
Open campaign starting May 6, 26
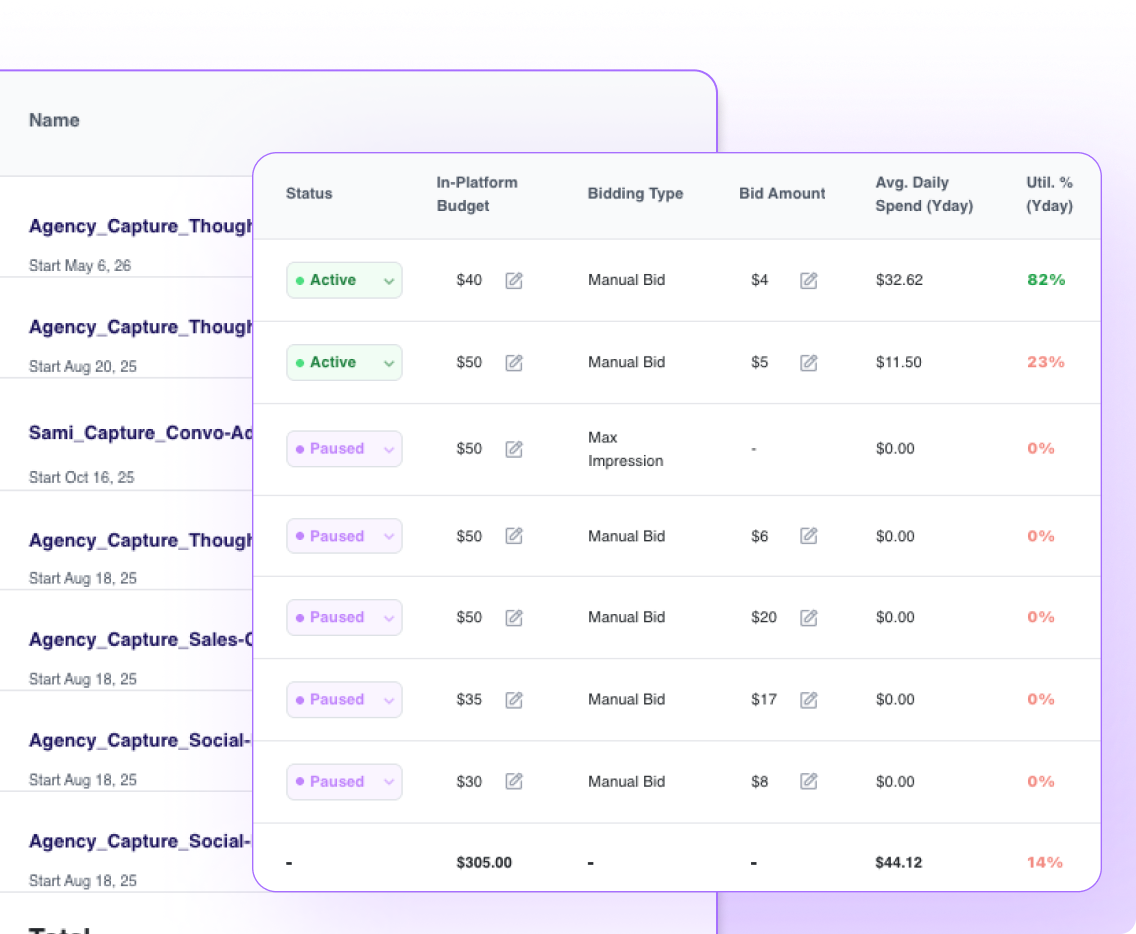pyautogui.click(x=140, y=226)
